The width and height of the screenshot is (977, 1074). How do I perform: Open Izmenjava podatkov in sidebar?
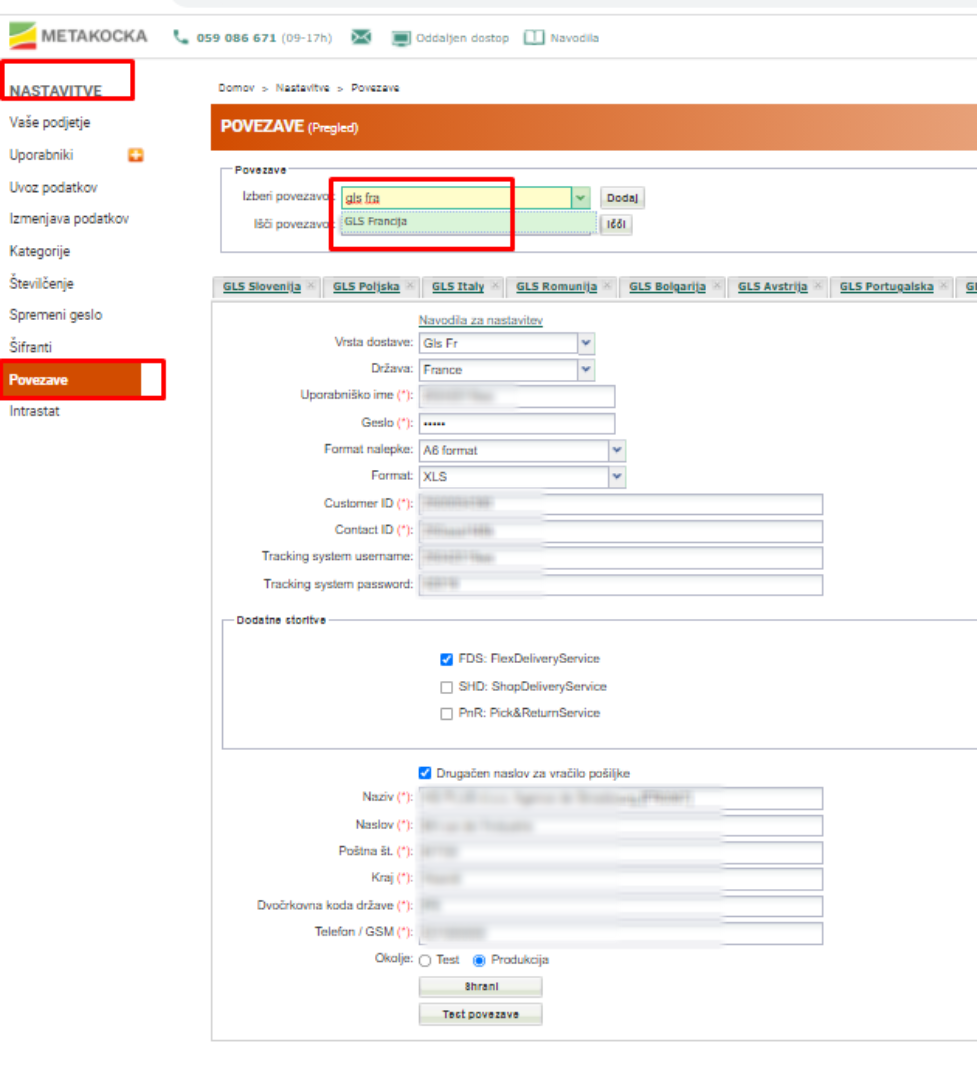(69, 219)
